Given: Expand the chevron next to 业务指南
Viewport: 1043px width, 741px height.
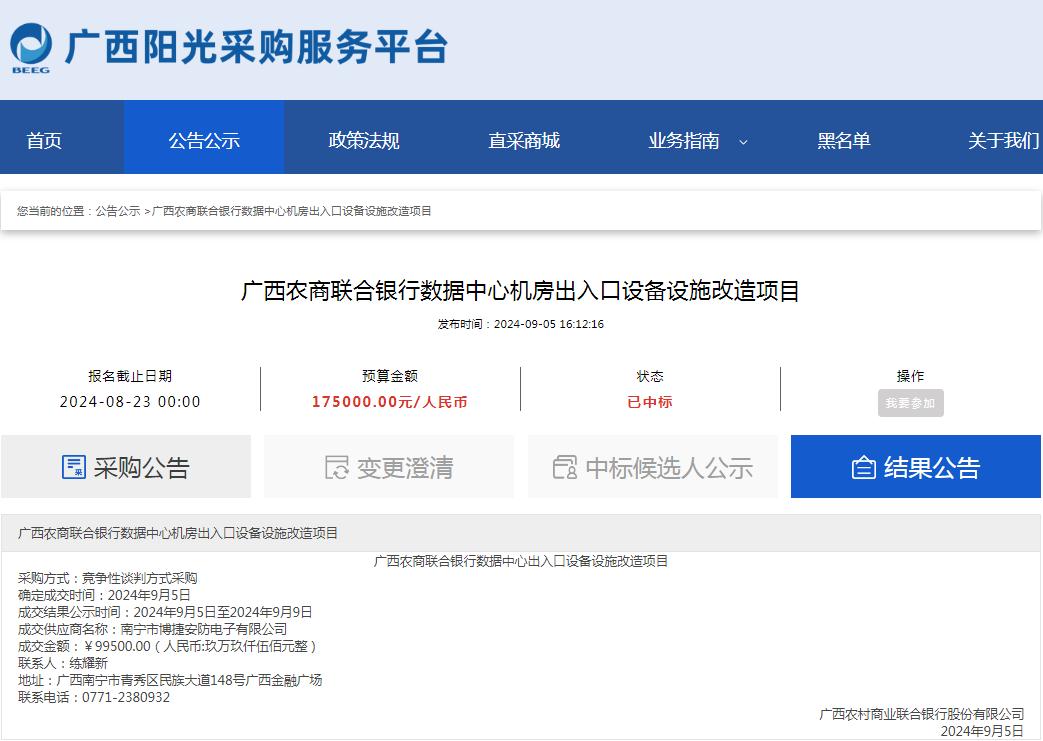Looking at the screenshot, I should pos(744,142).
